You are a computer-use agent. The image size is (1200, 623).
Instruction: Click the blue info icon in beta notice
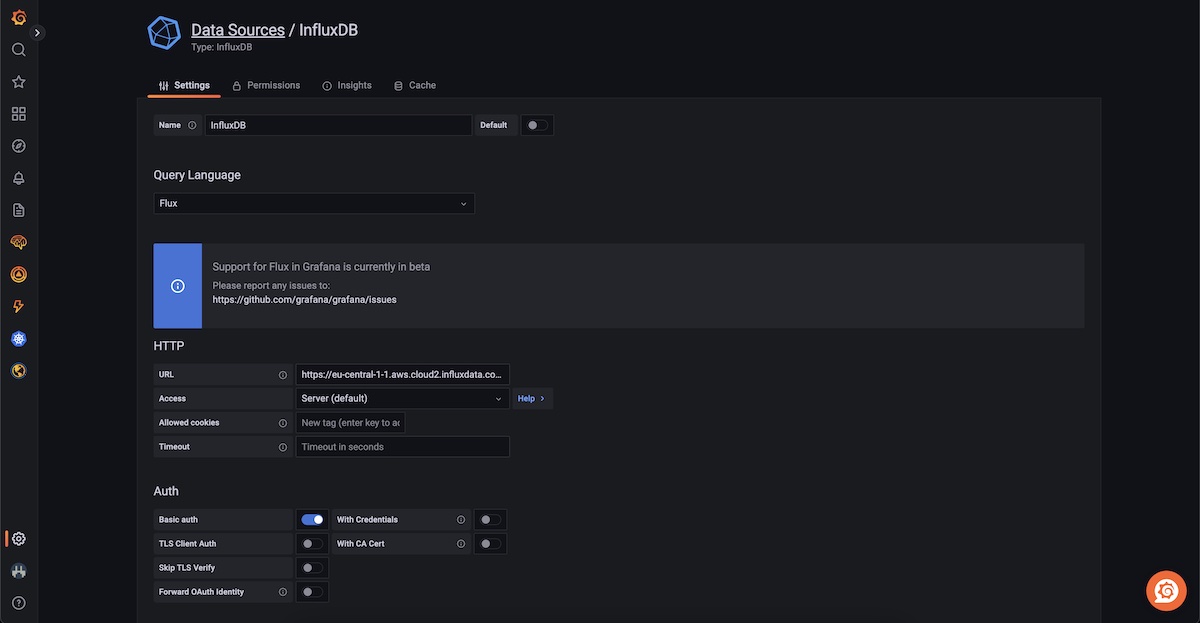coord(178,286)
